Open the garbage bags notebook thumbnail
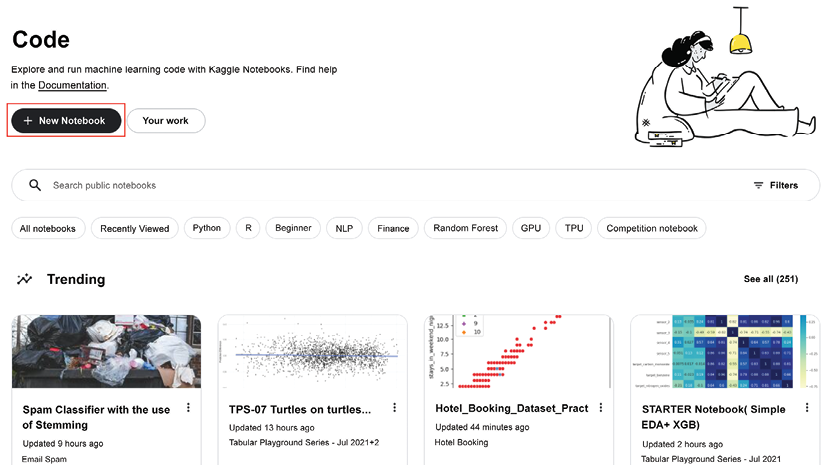Screen dimensions: 825x465 click(106, 351)
